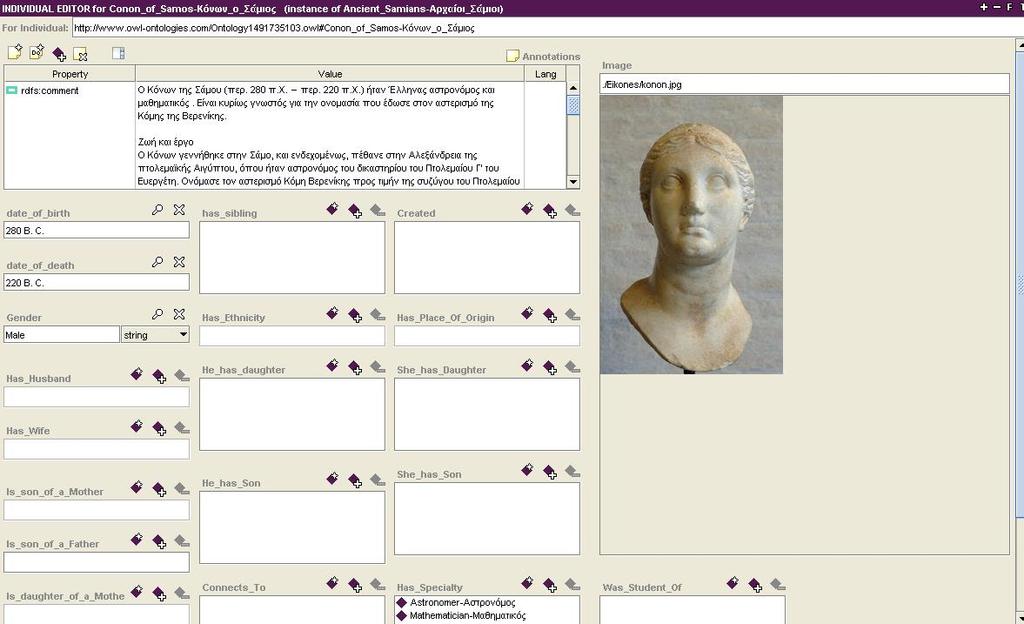Add an existing instance to Has_Ethnicity
The width and height of the screenshot is (1024, 624).
tap(355, 315)
